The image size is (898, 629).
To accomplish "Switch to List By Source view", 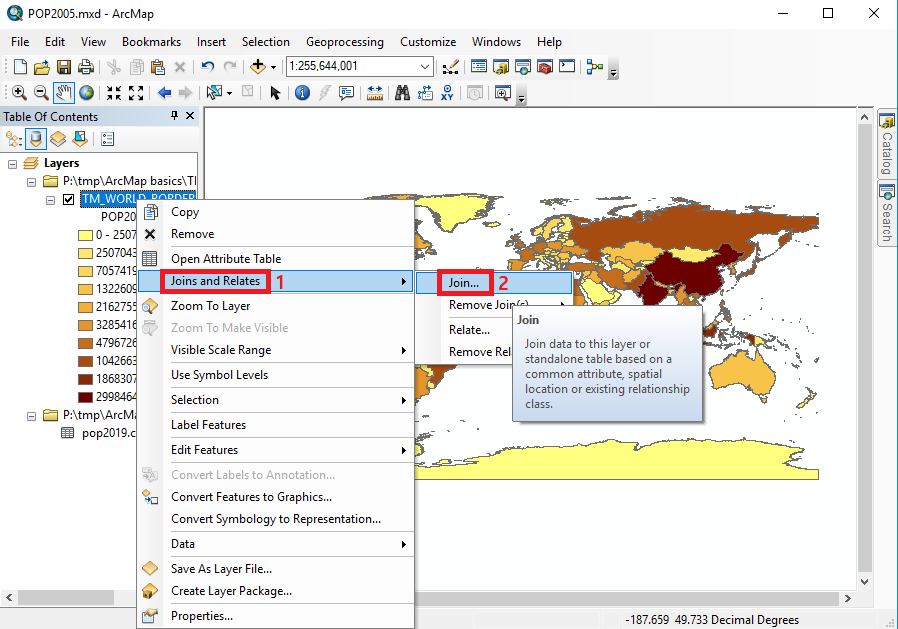I will (x=36, y=139).
